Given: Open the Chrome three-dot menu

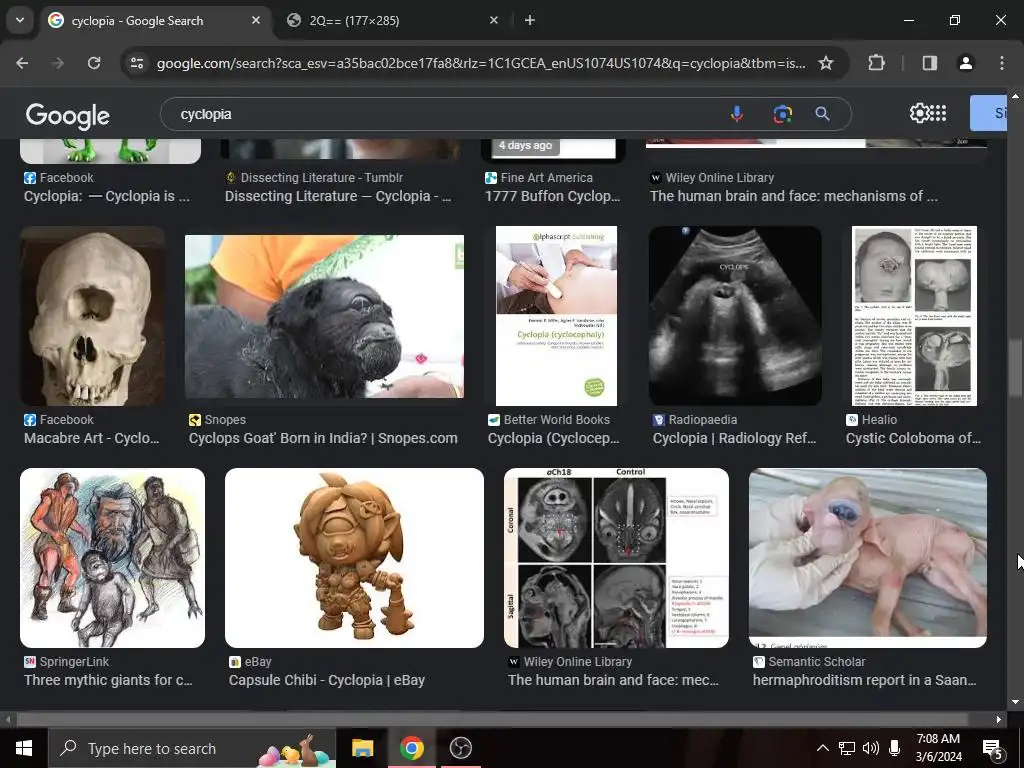Looking at the screenshot, I should click(x=1001, y=63).
